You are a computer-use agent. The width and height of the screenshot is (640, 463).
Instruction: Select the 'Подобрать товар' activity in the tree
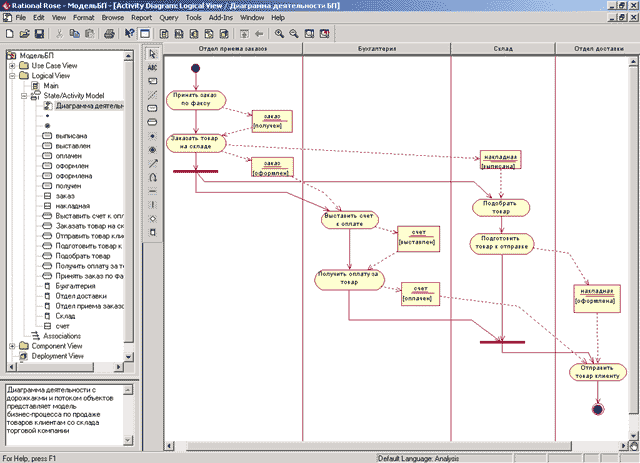pos(83,256)
